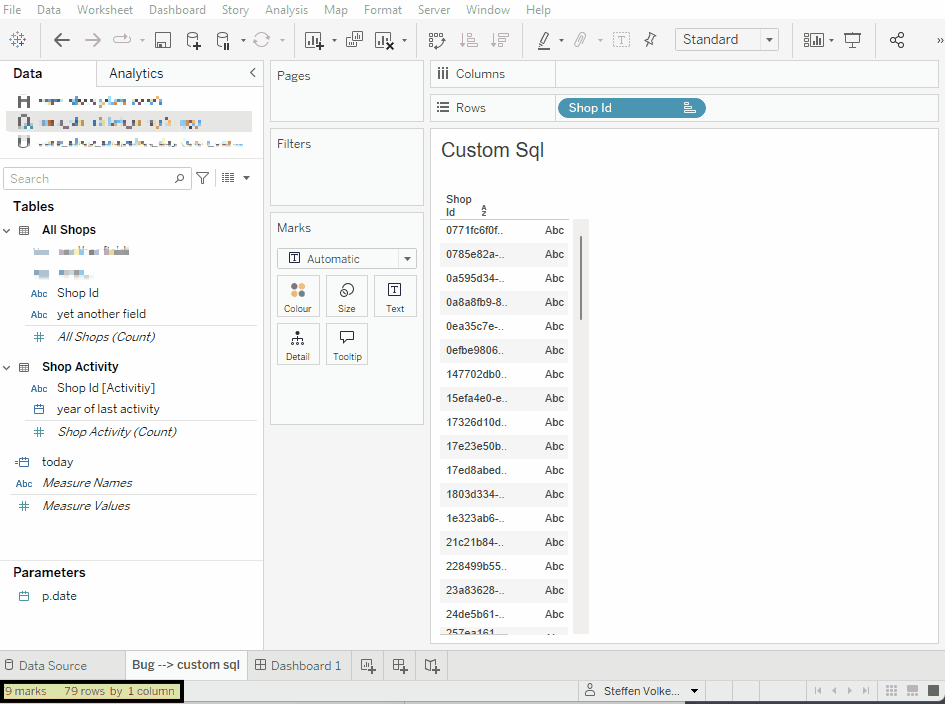Collapse the All Shops table

(x=7, y=231)
